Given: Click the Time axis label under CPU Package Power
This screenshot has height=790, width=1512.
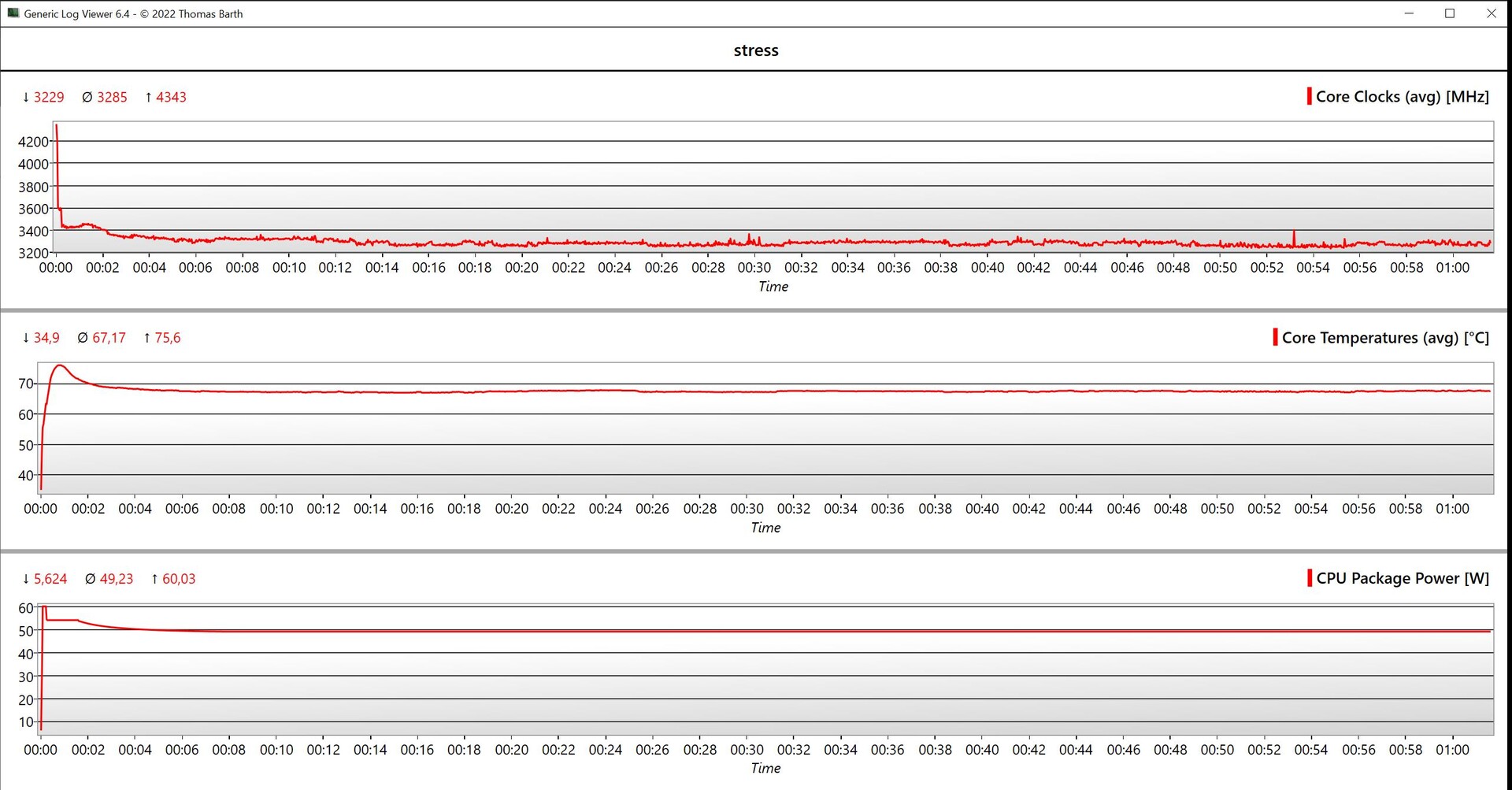Looking at the screenshot, I should pos(765,768).
